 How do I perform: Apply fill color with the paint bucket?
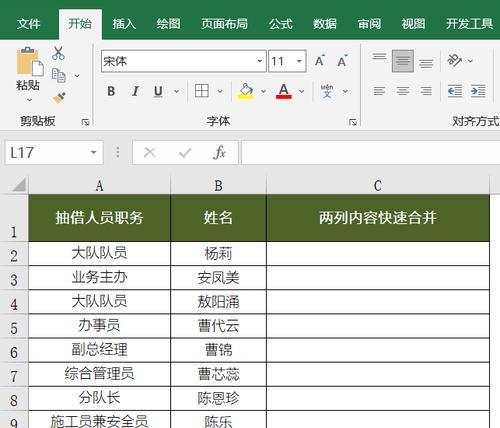coord(246,91)
